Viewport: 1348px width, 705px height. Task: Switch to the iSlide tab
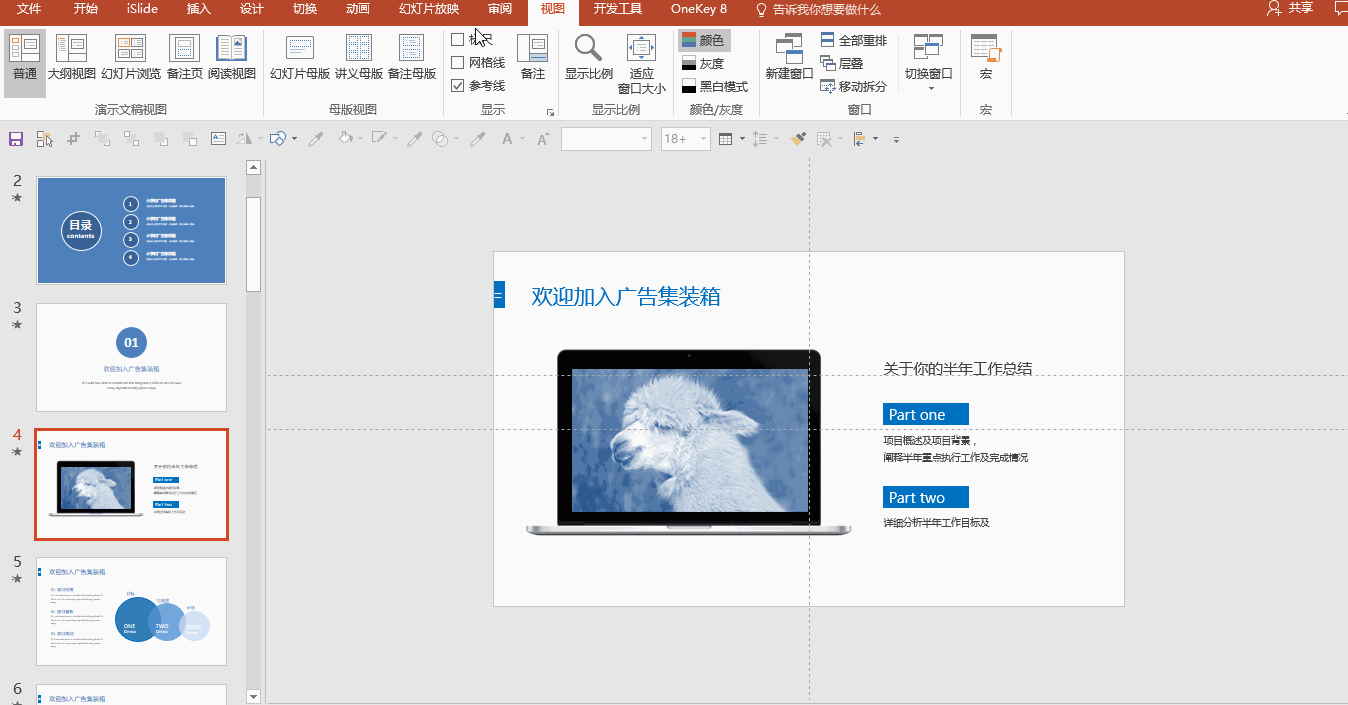click(x=142, y=9)
